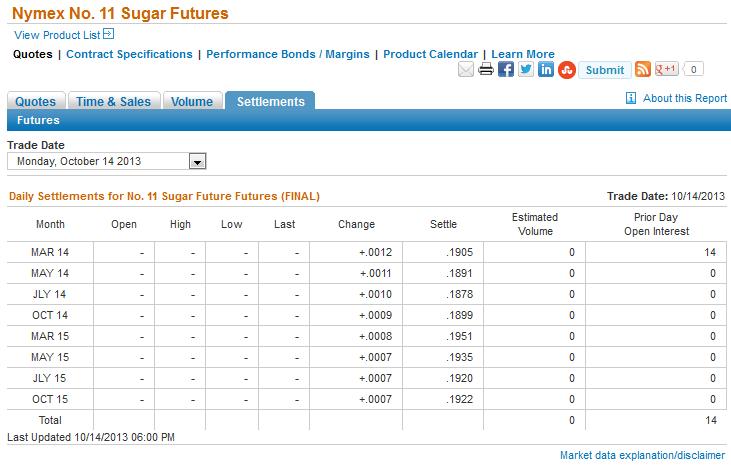Click the settle value .1951
Image resolution: width=731 pixels, height=465 pixels.
[x=459, y=336]
